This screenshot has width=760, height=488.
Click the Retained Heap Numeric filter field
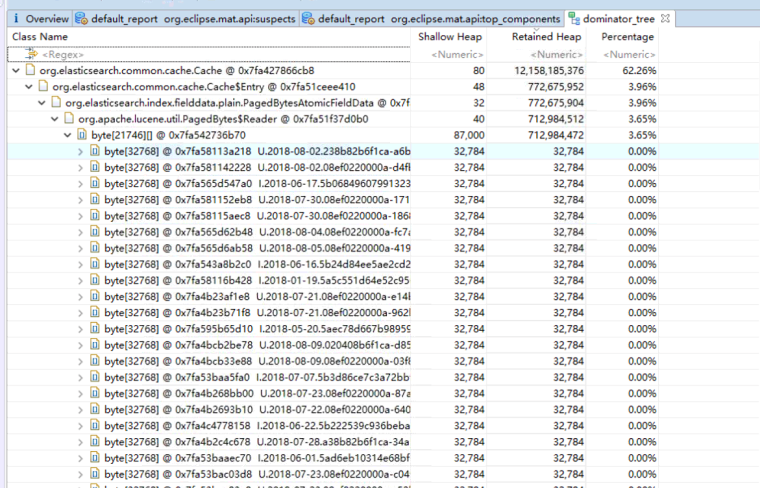[556, 54]
